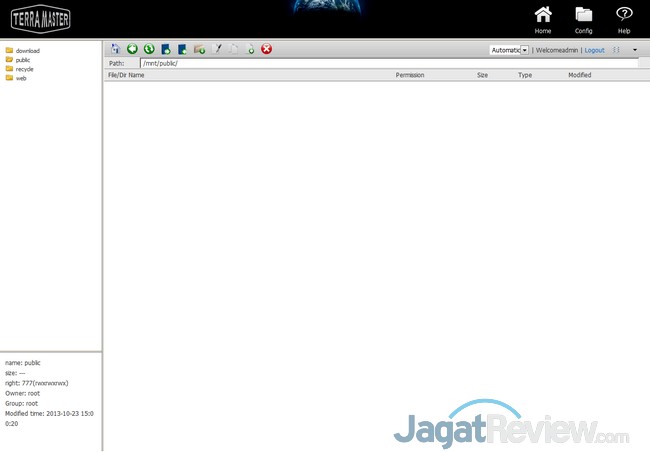Click the folder with green arrow icon
The image size is (650, 452).
pos(199,49)
